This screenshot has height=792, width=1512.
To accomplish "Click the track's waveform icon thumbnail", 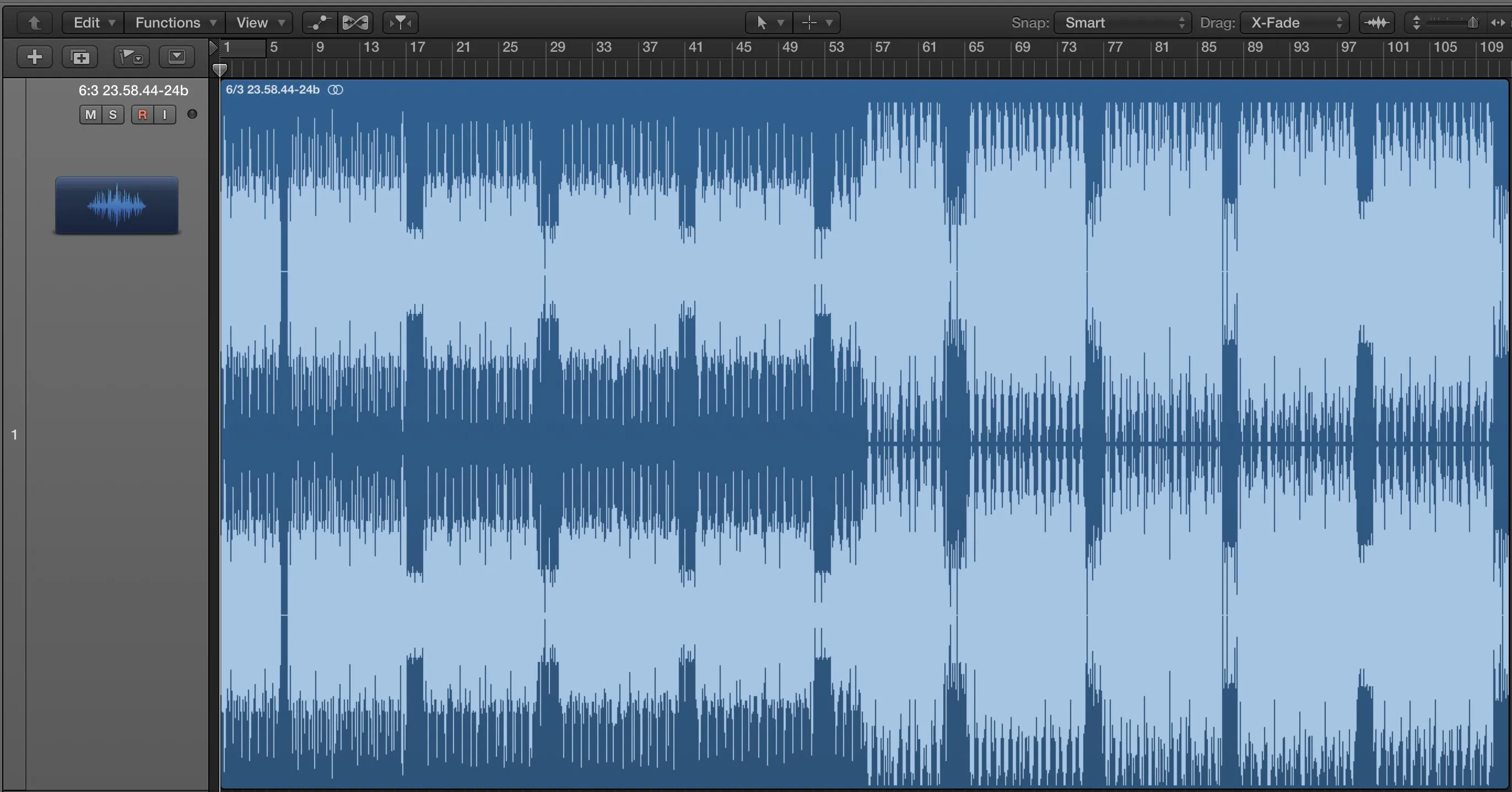I will (x=117, y=205).
